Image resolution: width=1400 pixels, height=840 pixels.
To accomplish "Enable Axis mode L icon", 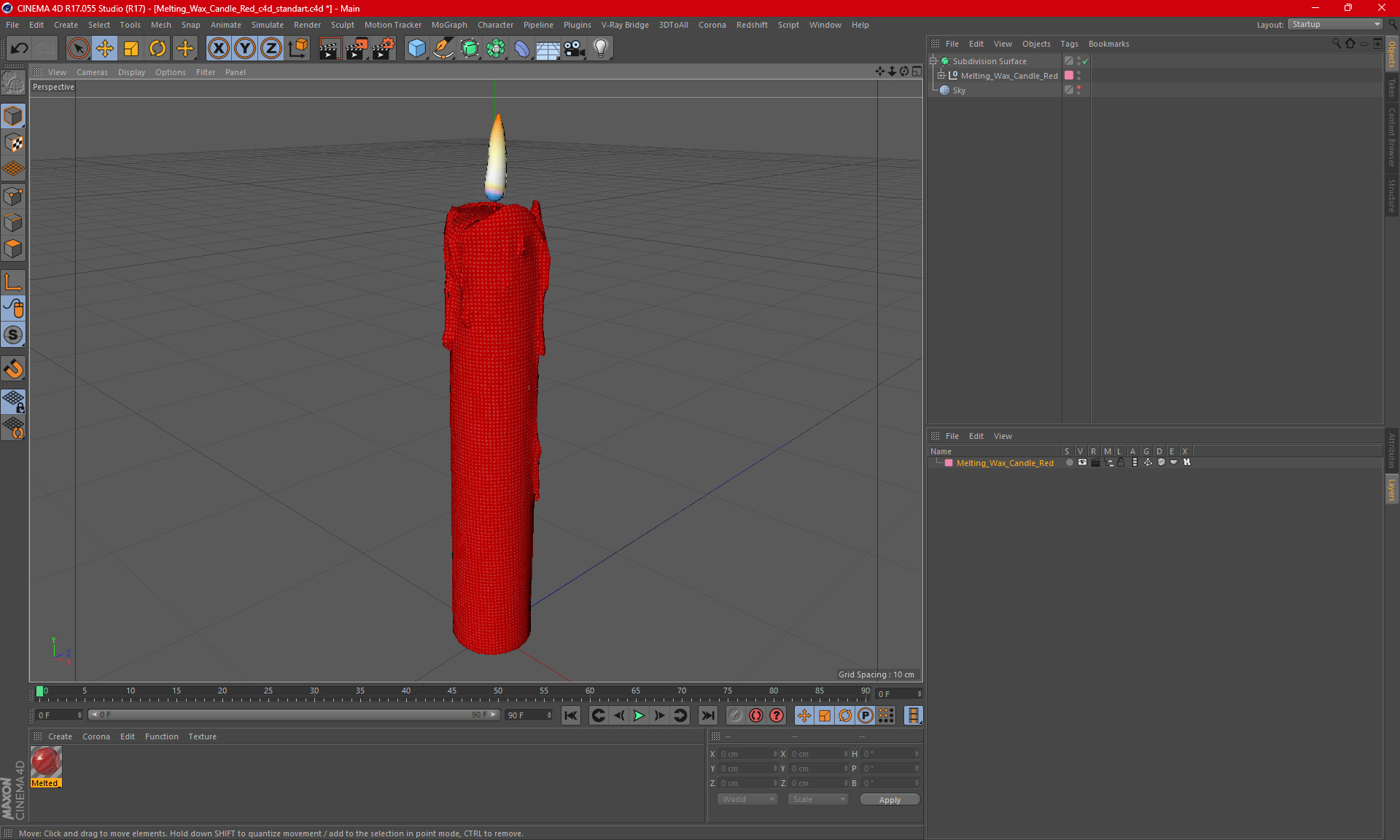I will [13, 282].
